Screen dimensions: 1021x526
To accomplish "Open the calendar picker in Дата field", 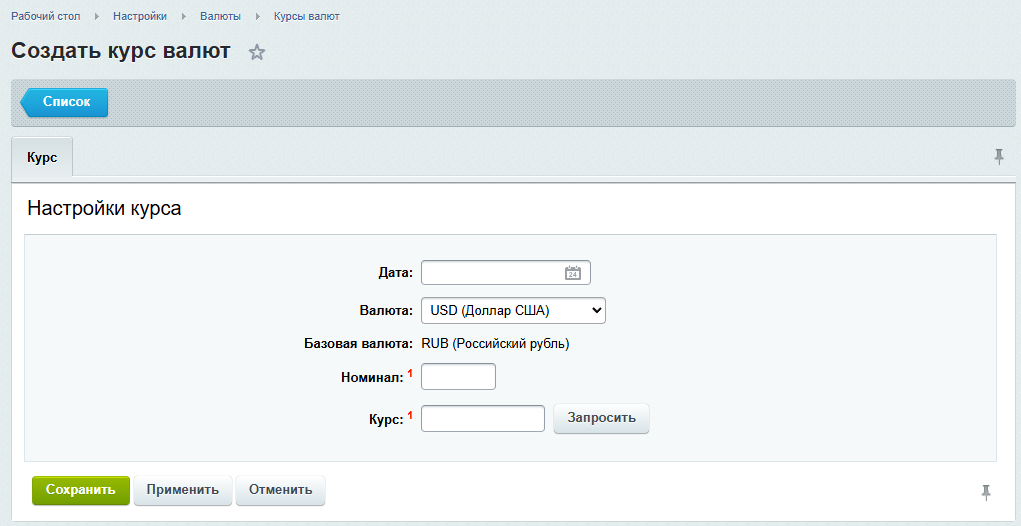I will 572,273.
